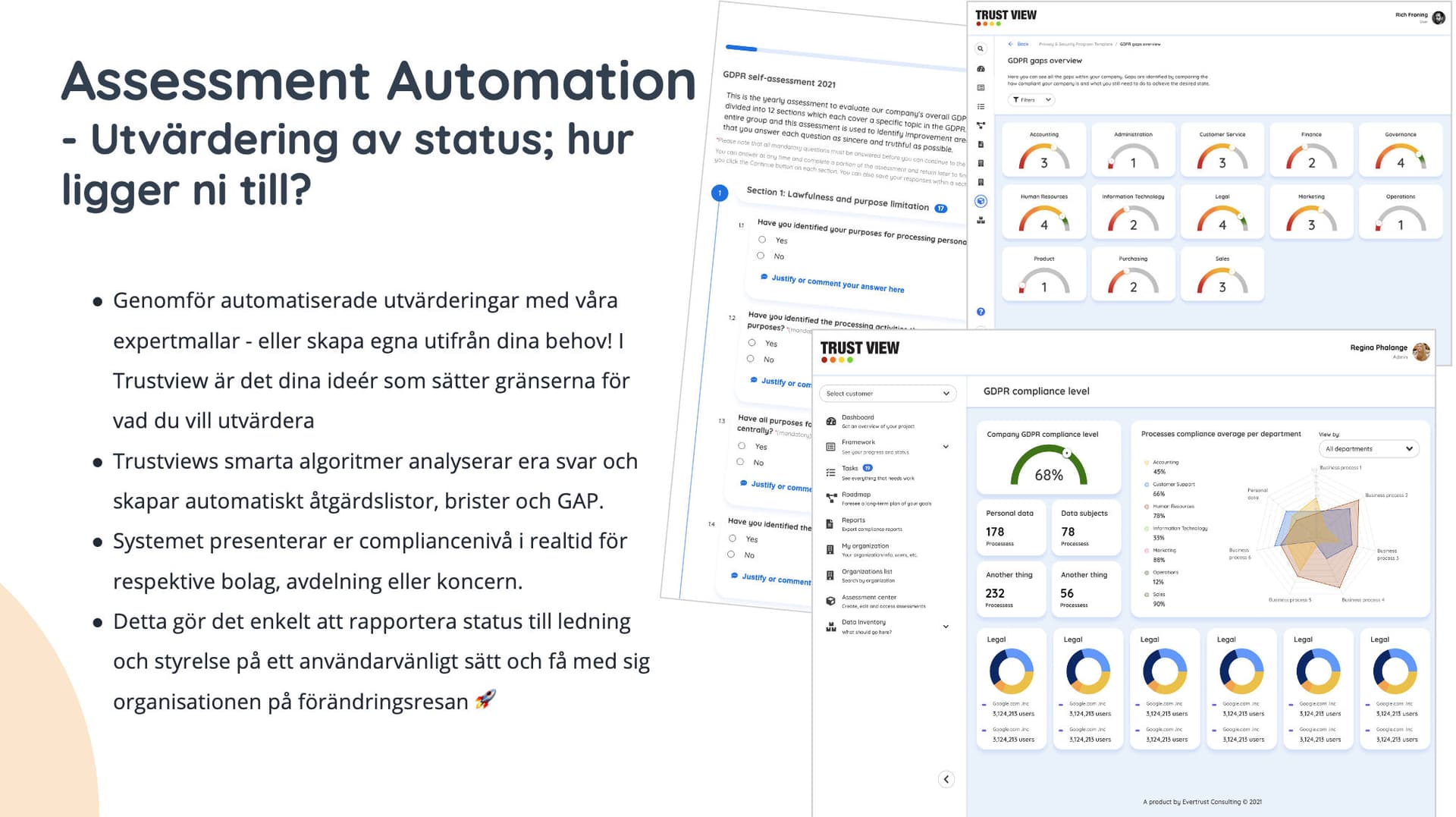Click Data Inventory boxes icon in expanded sidebar

[830, 627]
